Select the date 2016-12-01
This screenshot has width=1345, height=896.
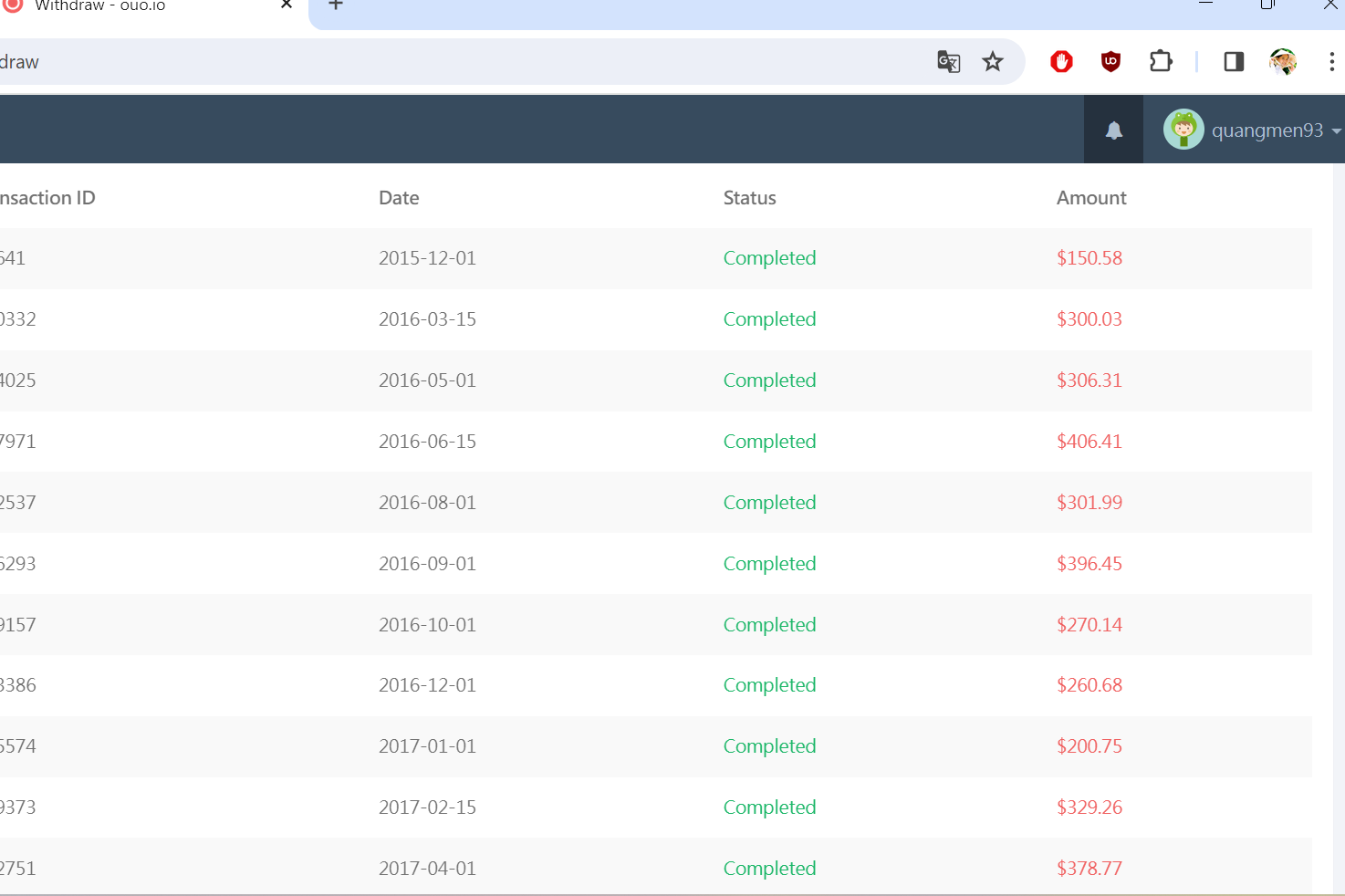point(427,685)
